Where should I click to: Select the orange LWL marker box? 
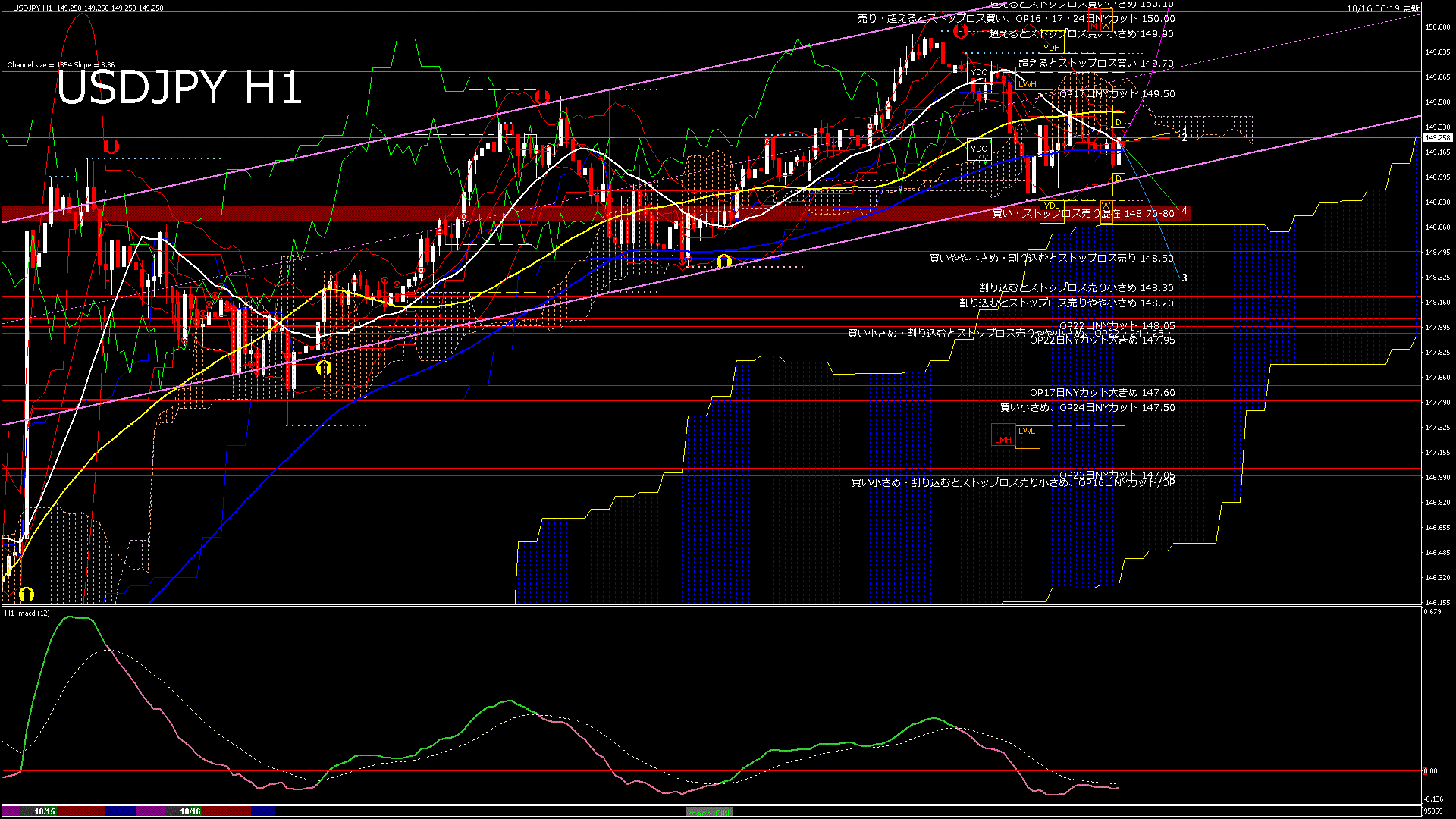tap(1028, 436)
